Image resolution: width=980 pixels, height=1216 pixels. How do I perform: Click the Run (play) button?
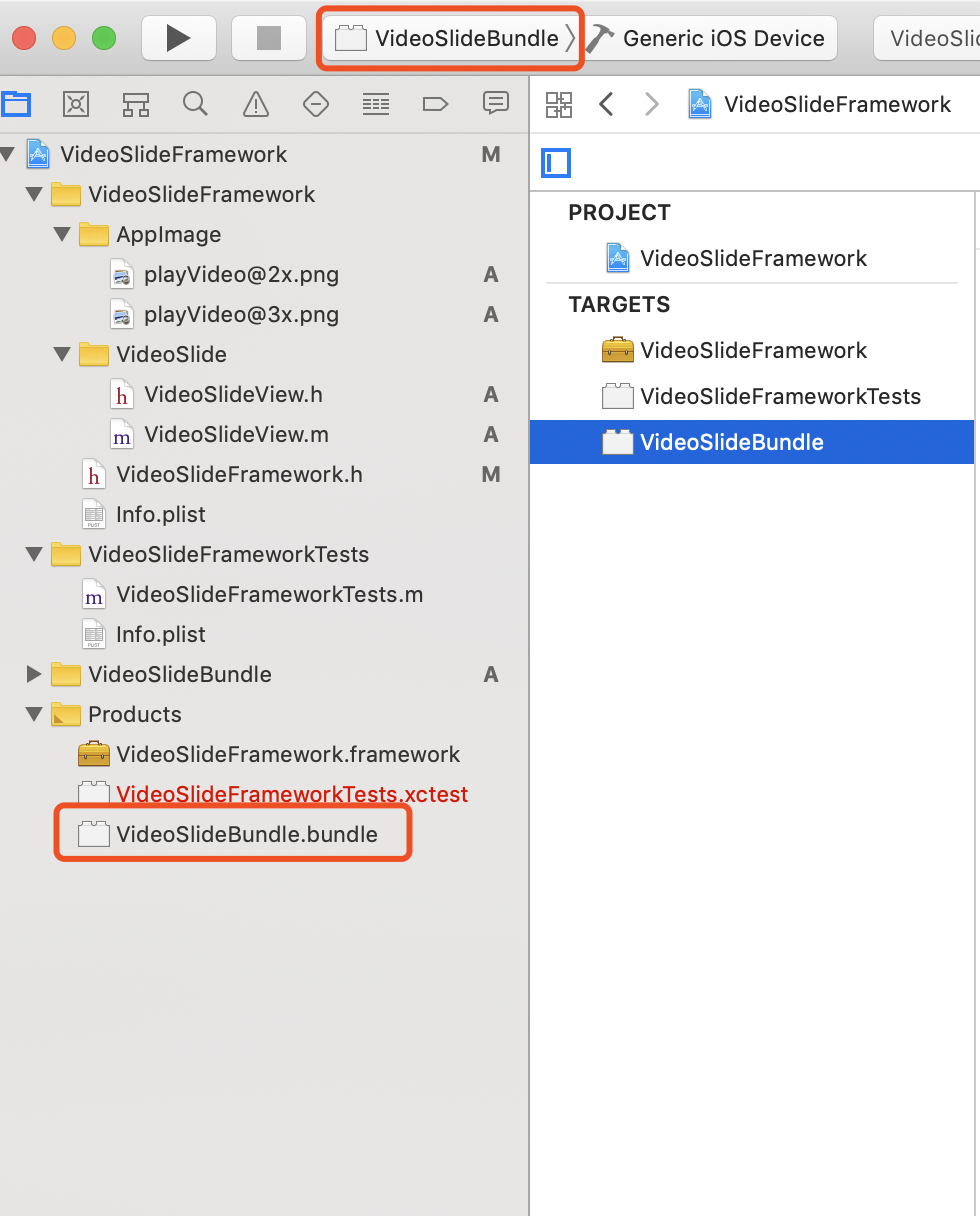[179, 38]
